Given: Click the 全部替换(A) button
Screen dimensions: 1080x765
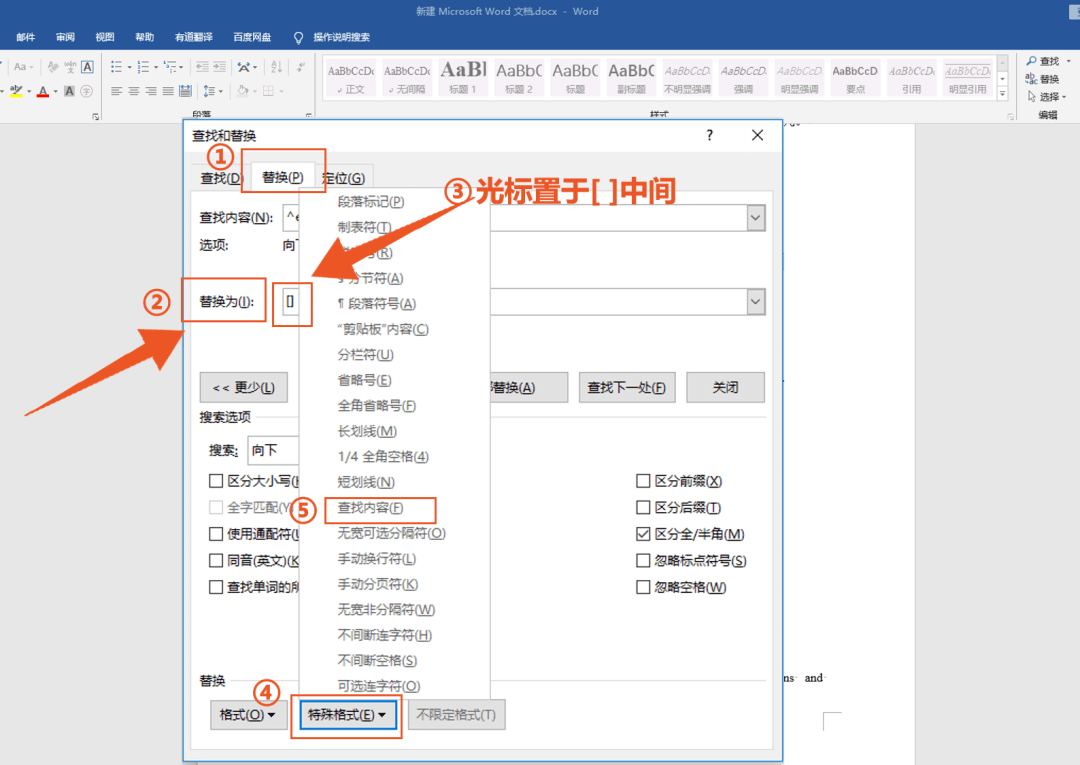Looking at the screenshot, I should [x=529, y=388].
